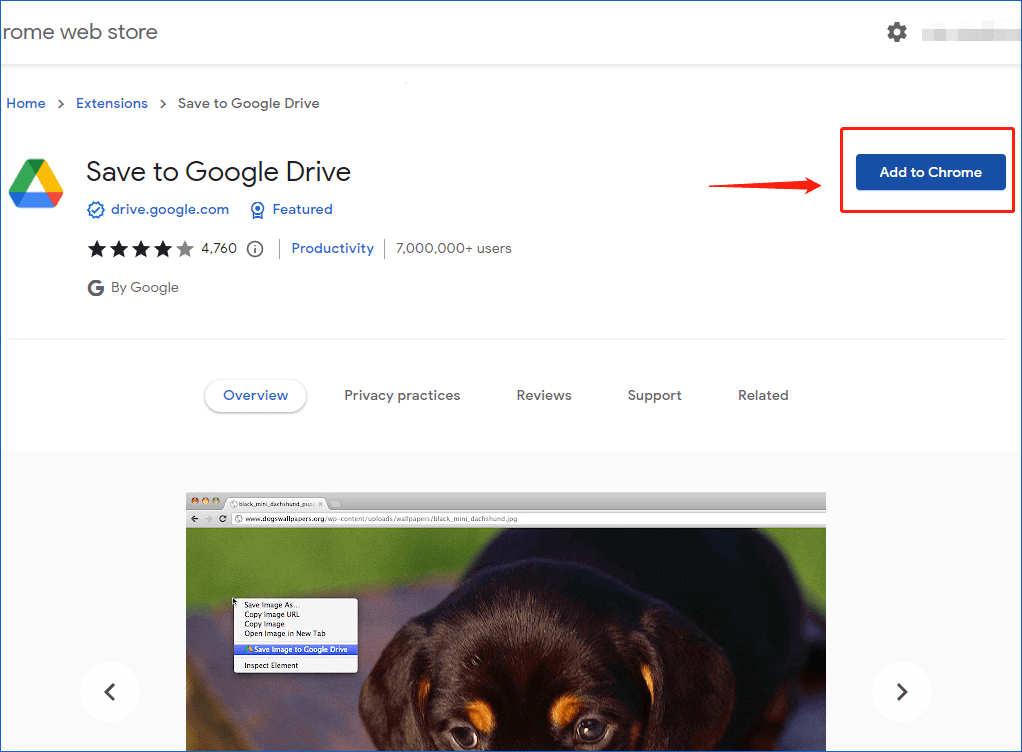Open the Support tab
Viewport: 1022px width, 752px height.
[654, 396]
